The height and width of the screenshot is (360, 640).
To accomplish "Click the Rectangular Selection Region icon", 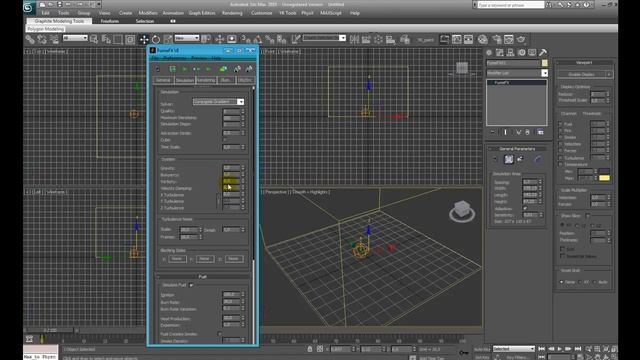I will [118, 39].
